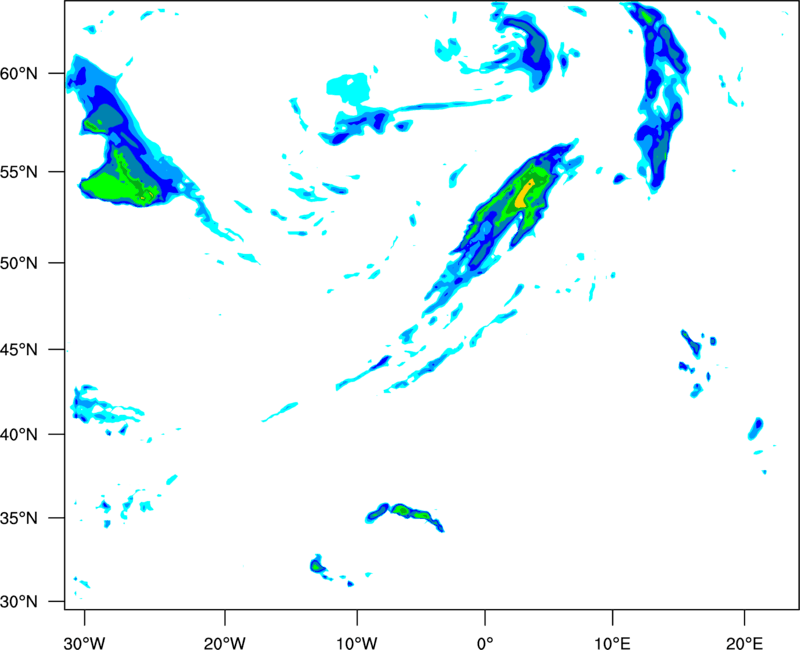Click the 60°N latitude label
800x650 pixels.
tap(19, 73)
